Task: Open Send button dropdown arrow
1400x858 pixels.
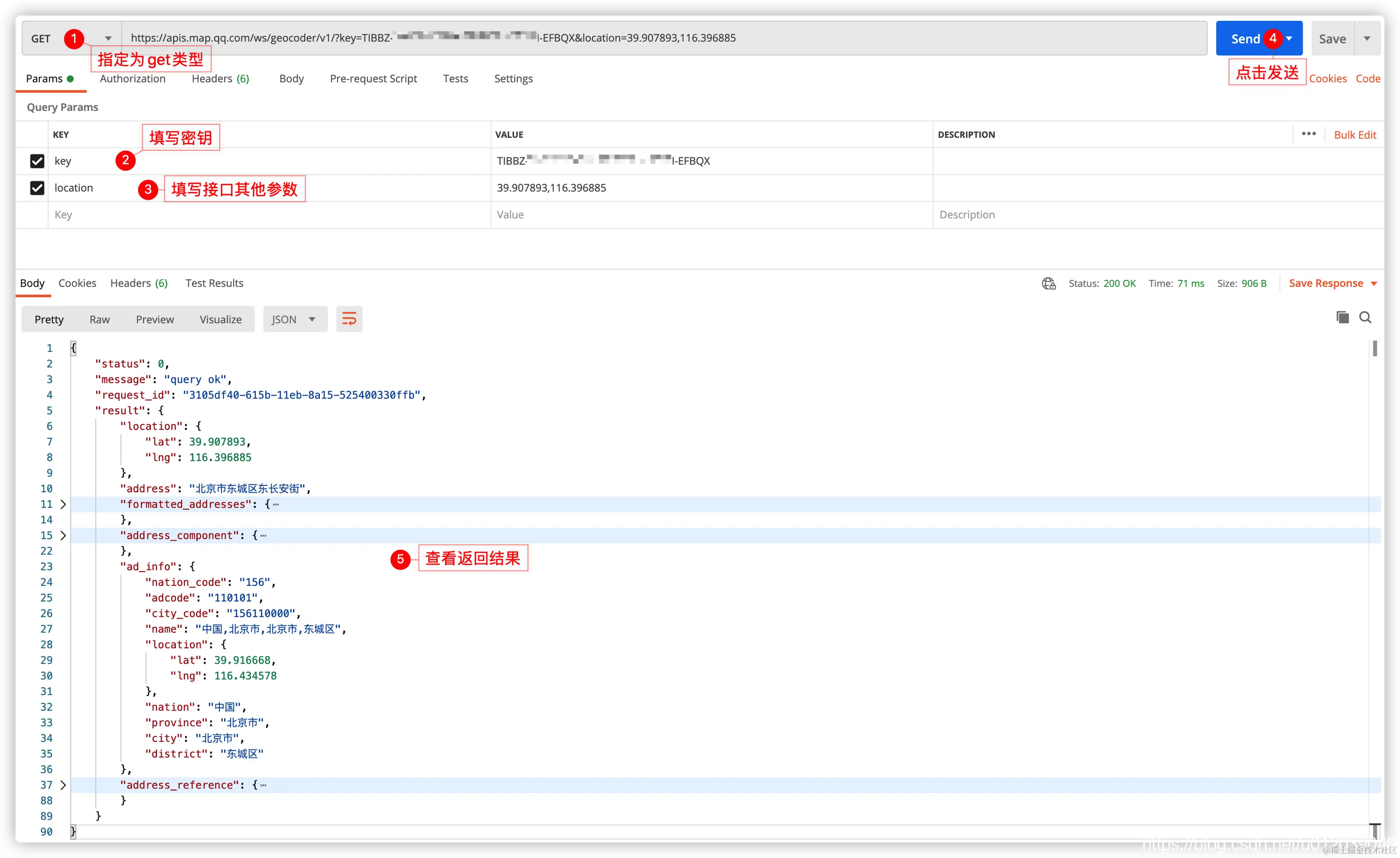Action: (x=1289, y=38)
